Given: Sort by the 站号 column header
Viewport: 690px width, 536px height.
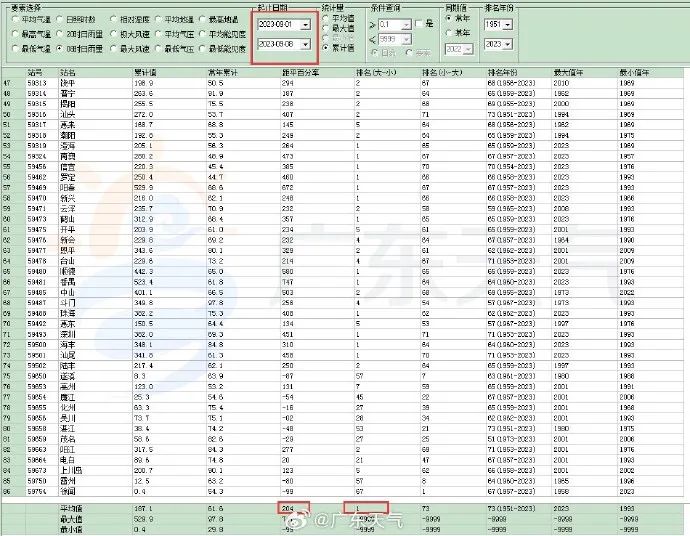Looking at the screenshot, I should (x=35, y=73).
